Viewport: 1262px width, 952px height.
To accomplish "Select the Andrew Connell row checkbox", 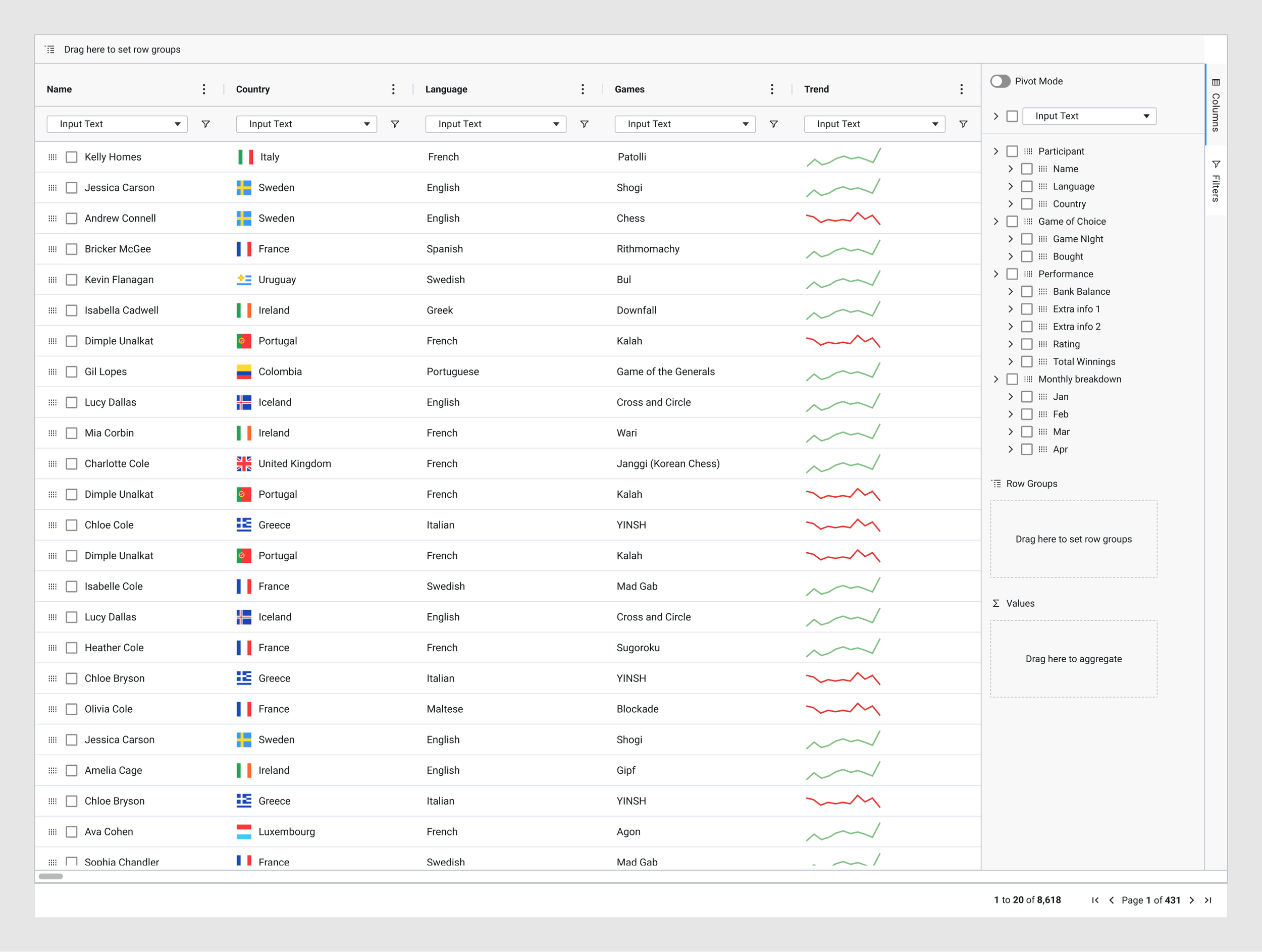I will 71,219.
